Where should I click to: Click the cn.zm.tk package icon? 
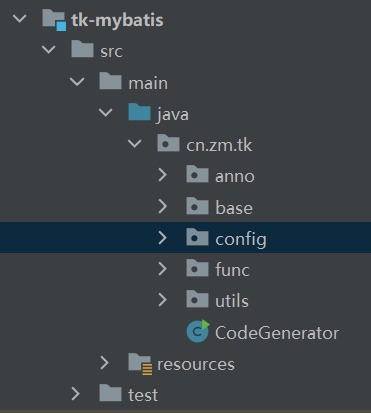(168, 143)
